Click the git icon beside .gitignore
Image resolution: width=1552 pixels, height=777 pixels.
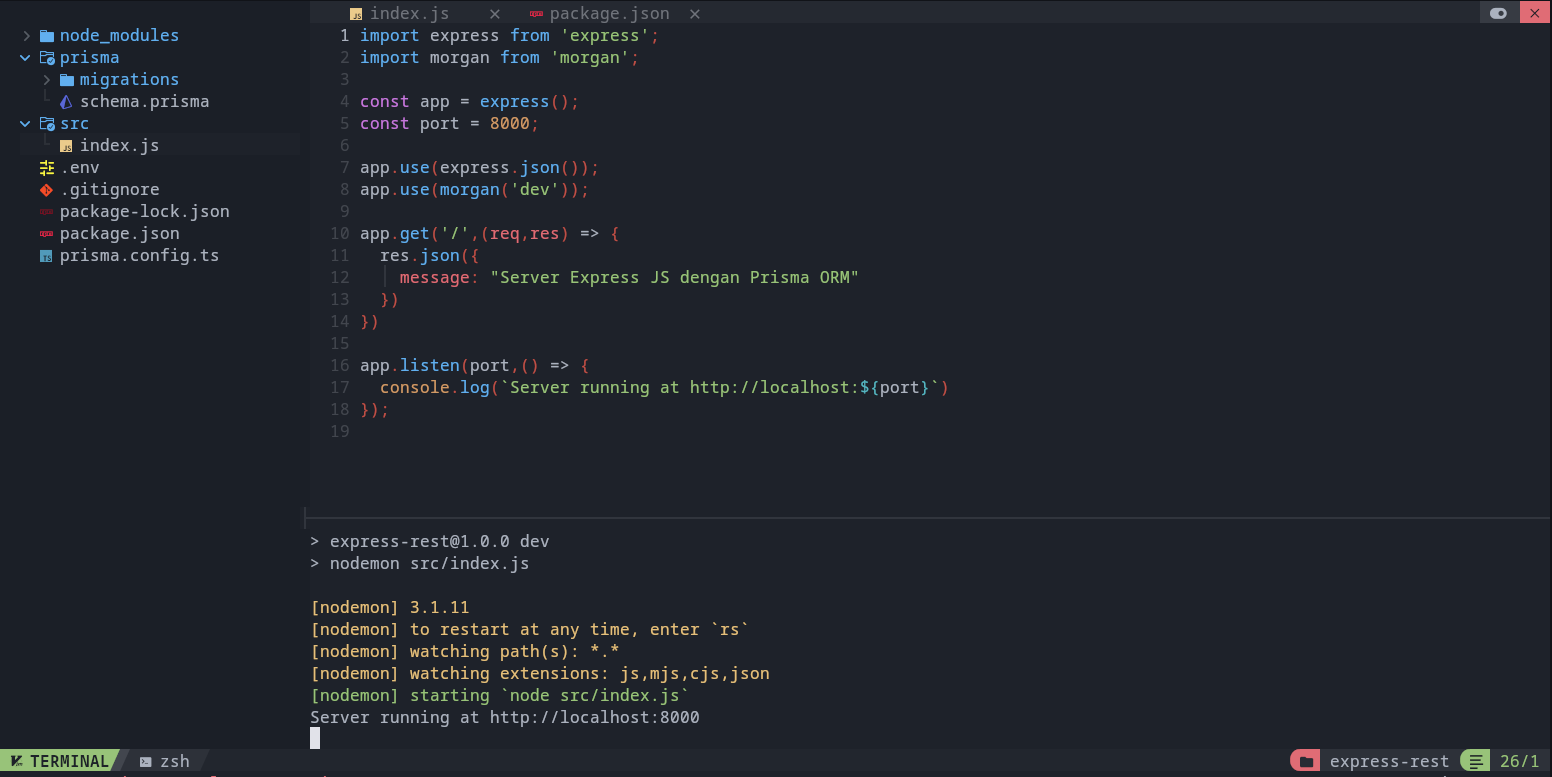point(46,190)
